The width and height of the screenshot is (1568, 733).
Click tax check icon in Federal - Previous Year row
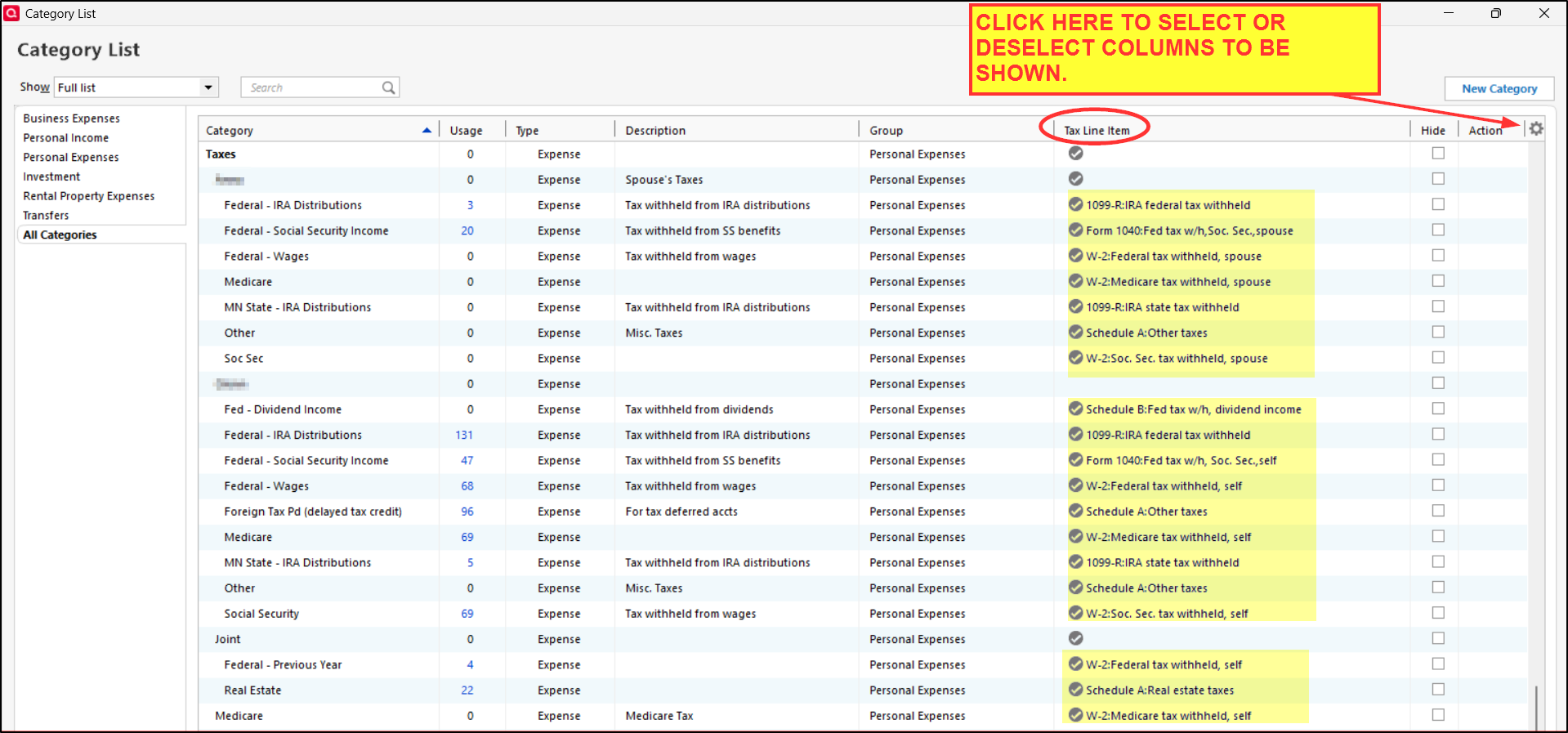tap(1076, 664)
